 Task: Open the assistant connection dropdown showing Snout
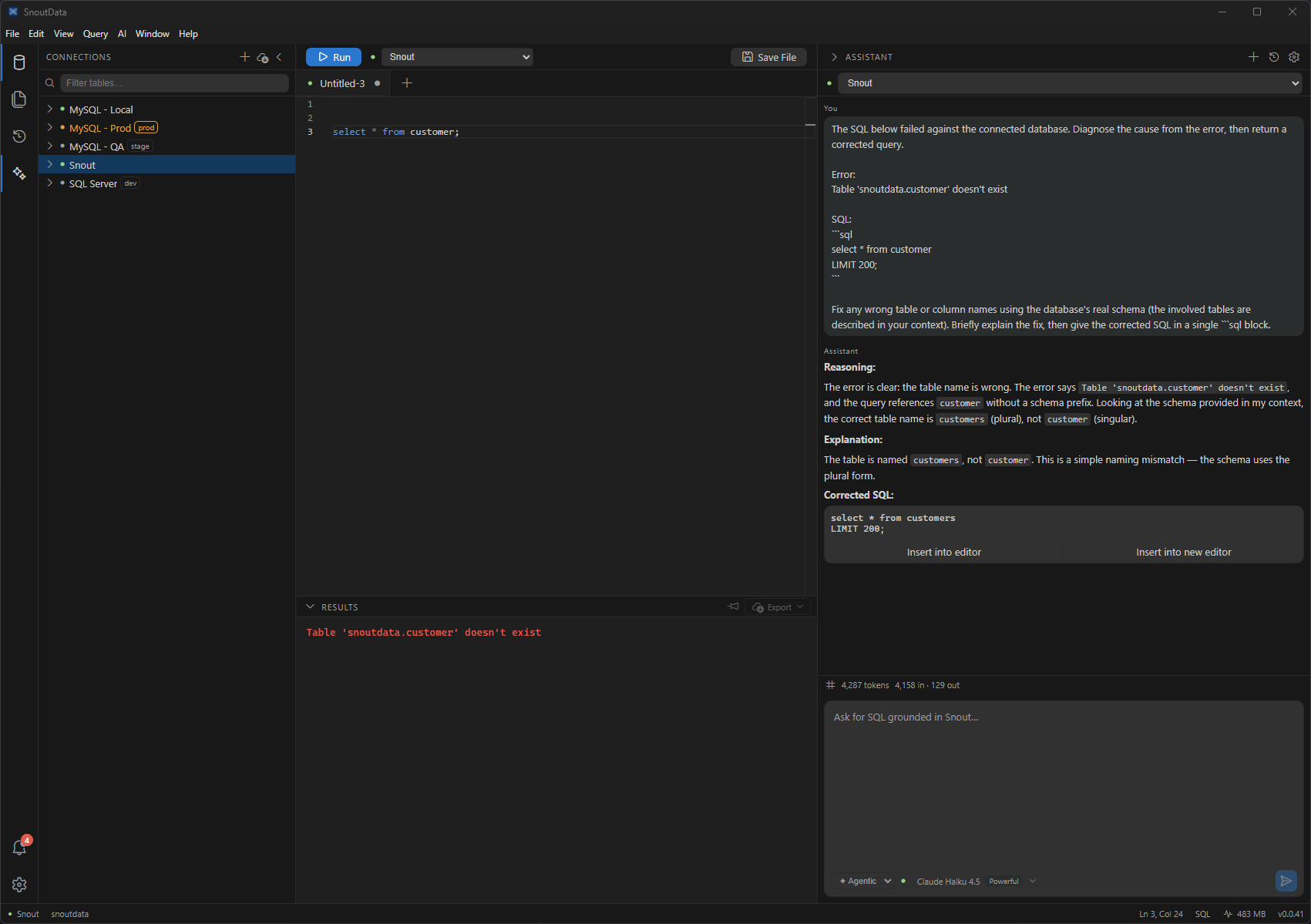(x=1071, y=83)
